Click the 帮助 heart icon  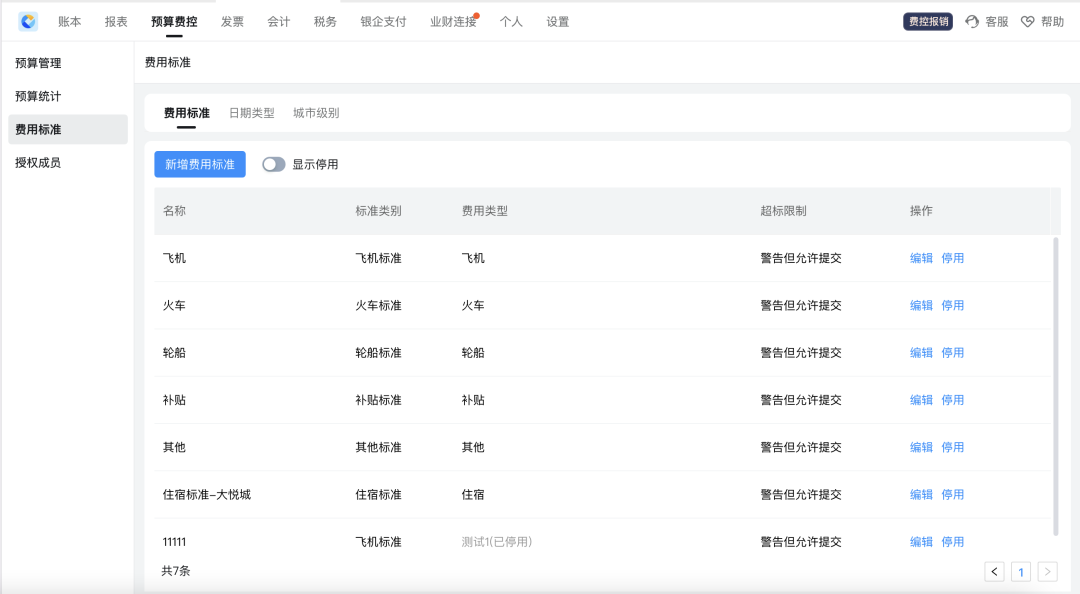1028,22
